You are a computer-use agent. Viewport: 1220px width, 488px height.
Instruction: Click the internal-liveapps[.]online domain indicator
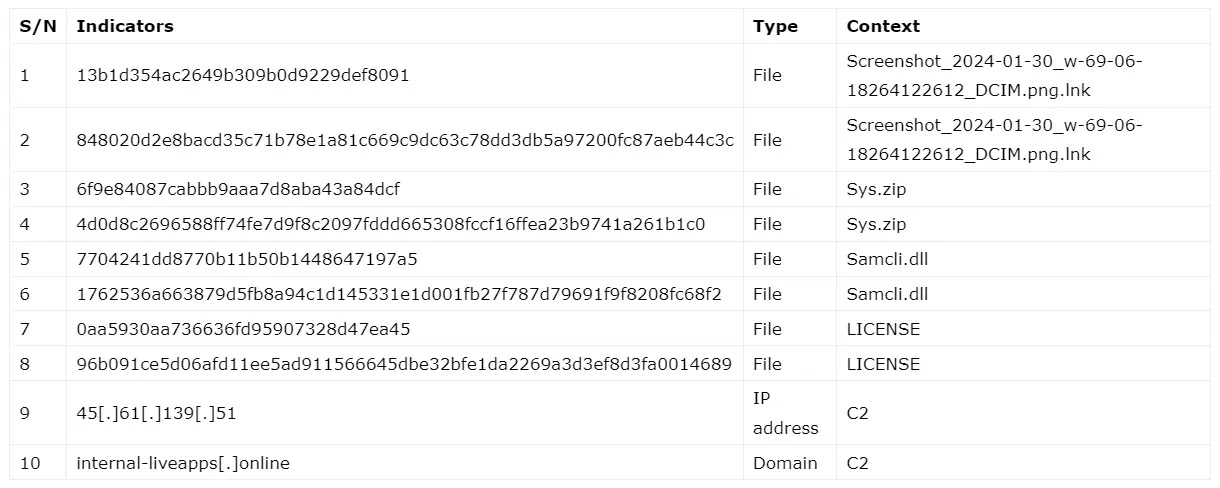(x=183, y=463)
